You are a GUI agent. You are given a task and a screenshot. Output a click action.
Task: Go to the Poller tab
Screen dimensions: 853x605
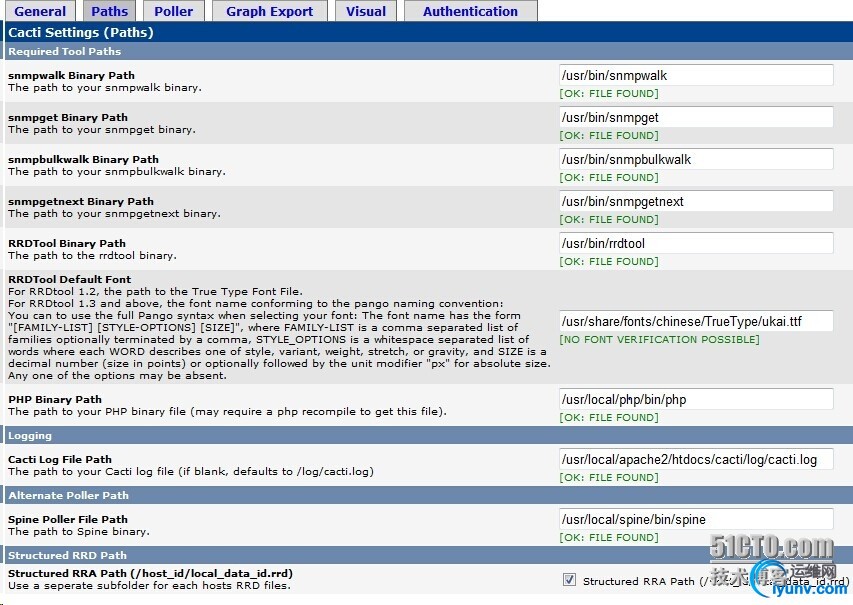[x=174, y=11]
